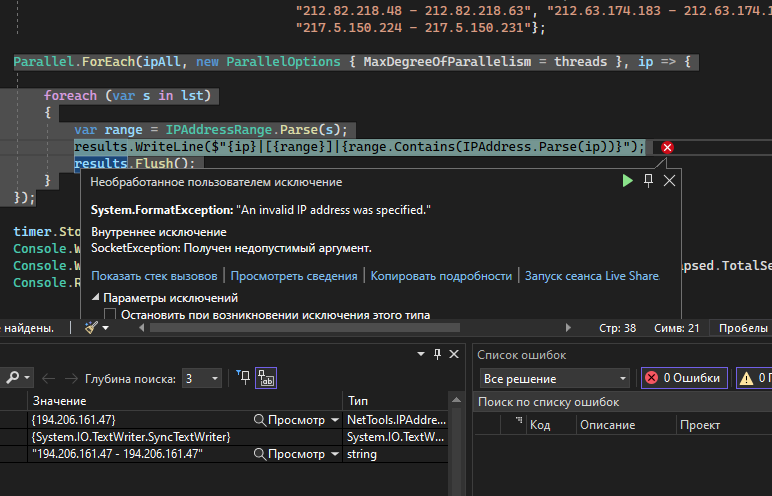Click 'Копировать подробности' link

click(441, 276)
